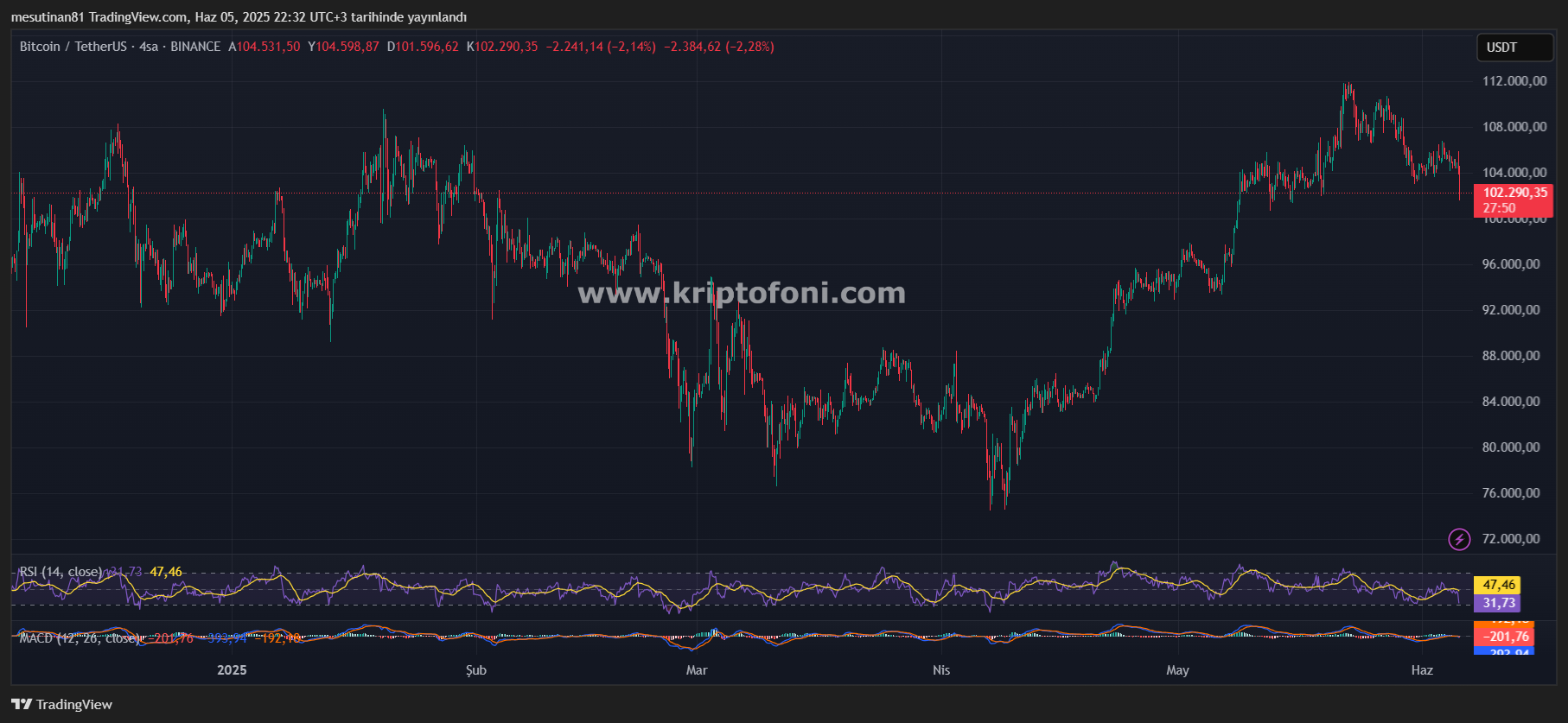Image resolution: width=1568 pixels, height=723 pixels.
Task: Click the 88.000,00 price axis label
Action: coord(1511,356)
